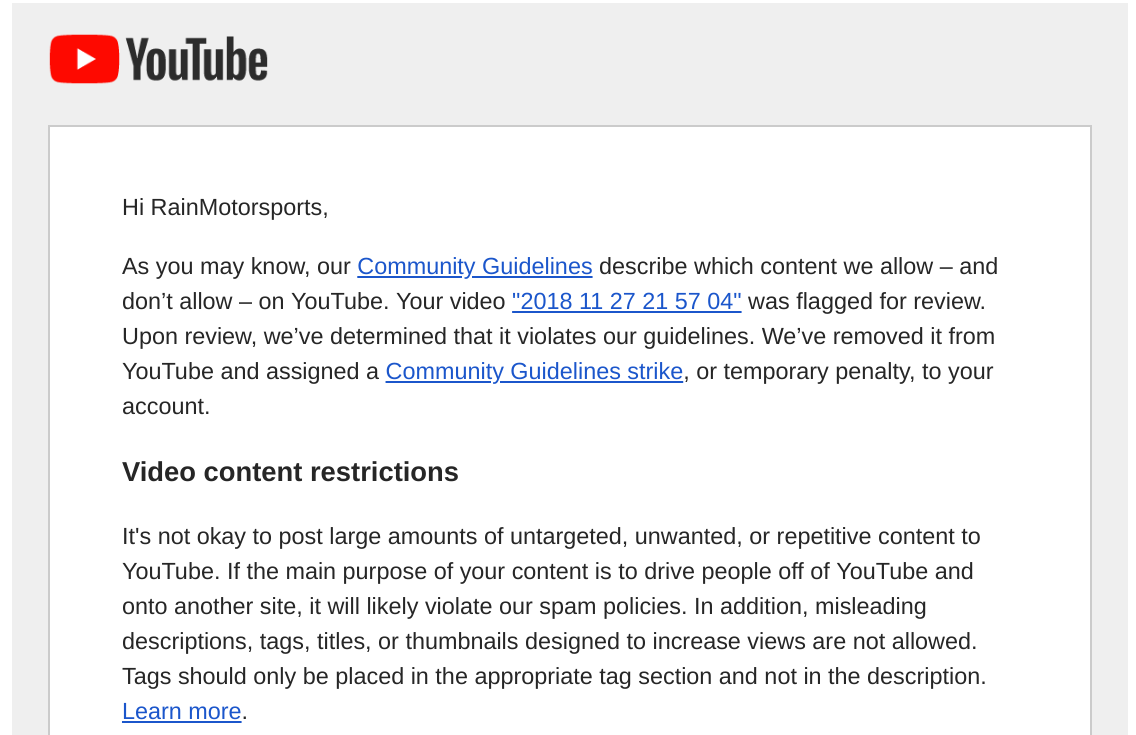Click the Video content restrictions heading
1136x735 pixels.
pyautogui.click(x=290, y=472)
